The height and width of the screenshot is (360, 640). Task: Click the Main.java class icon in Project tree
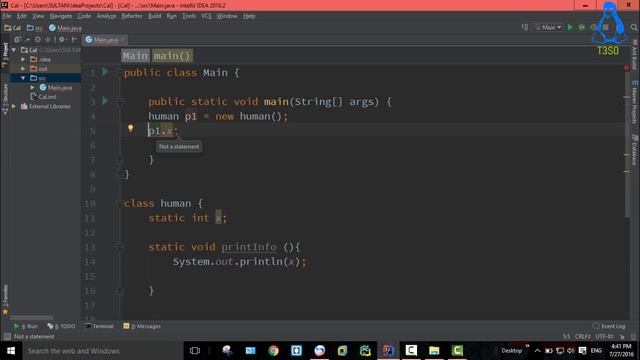43,87
